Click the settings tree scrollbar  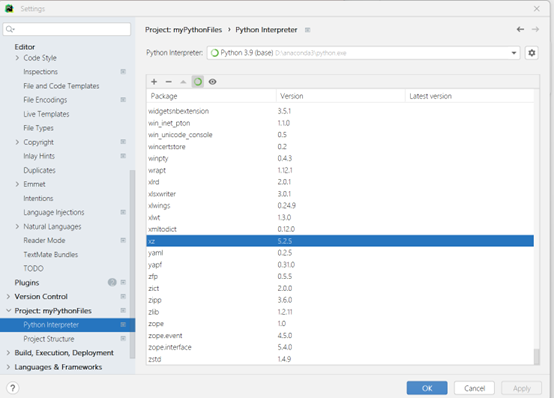132,264
